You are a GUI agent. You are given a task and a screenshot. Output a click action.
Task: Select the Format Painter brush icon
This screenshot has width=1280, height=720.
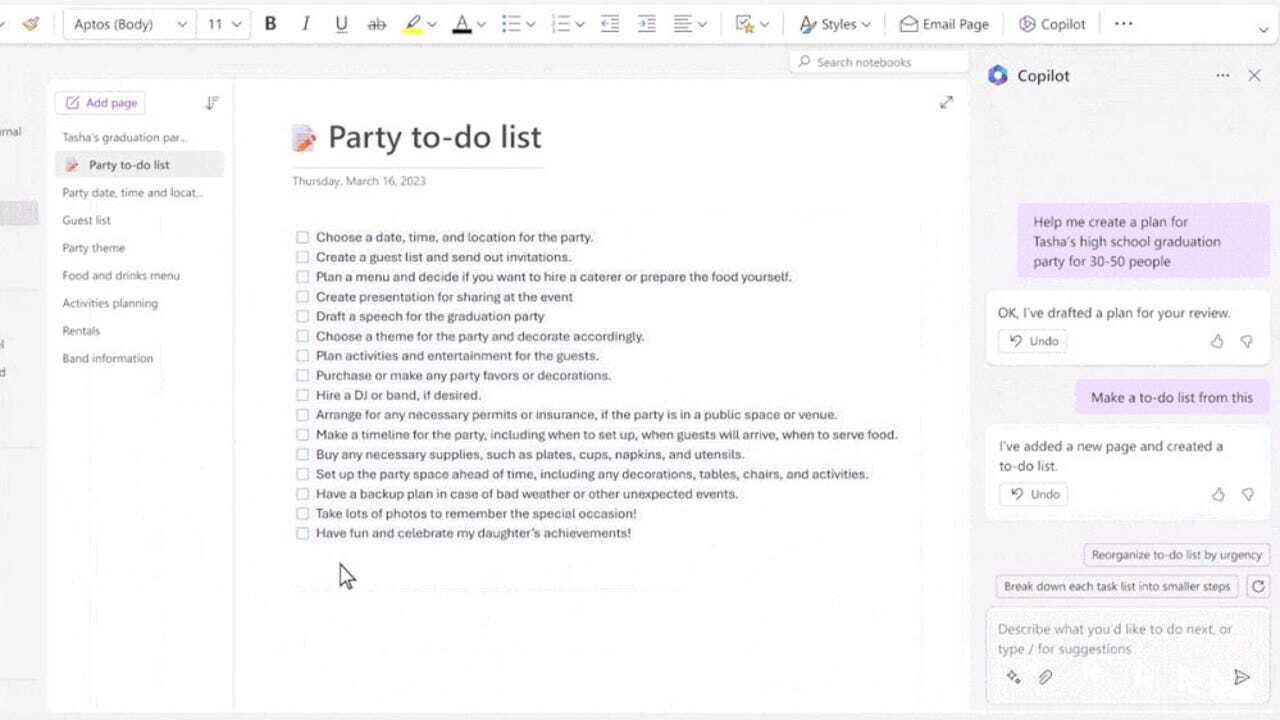pos(30,24)
